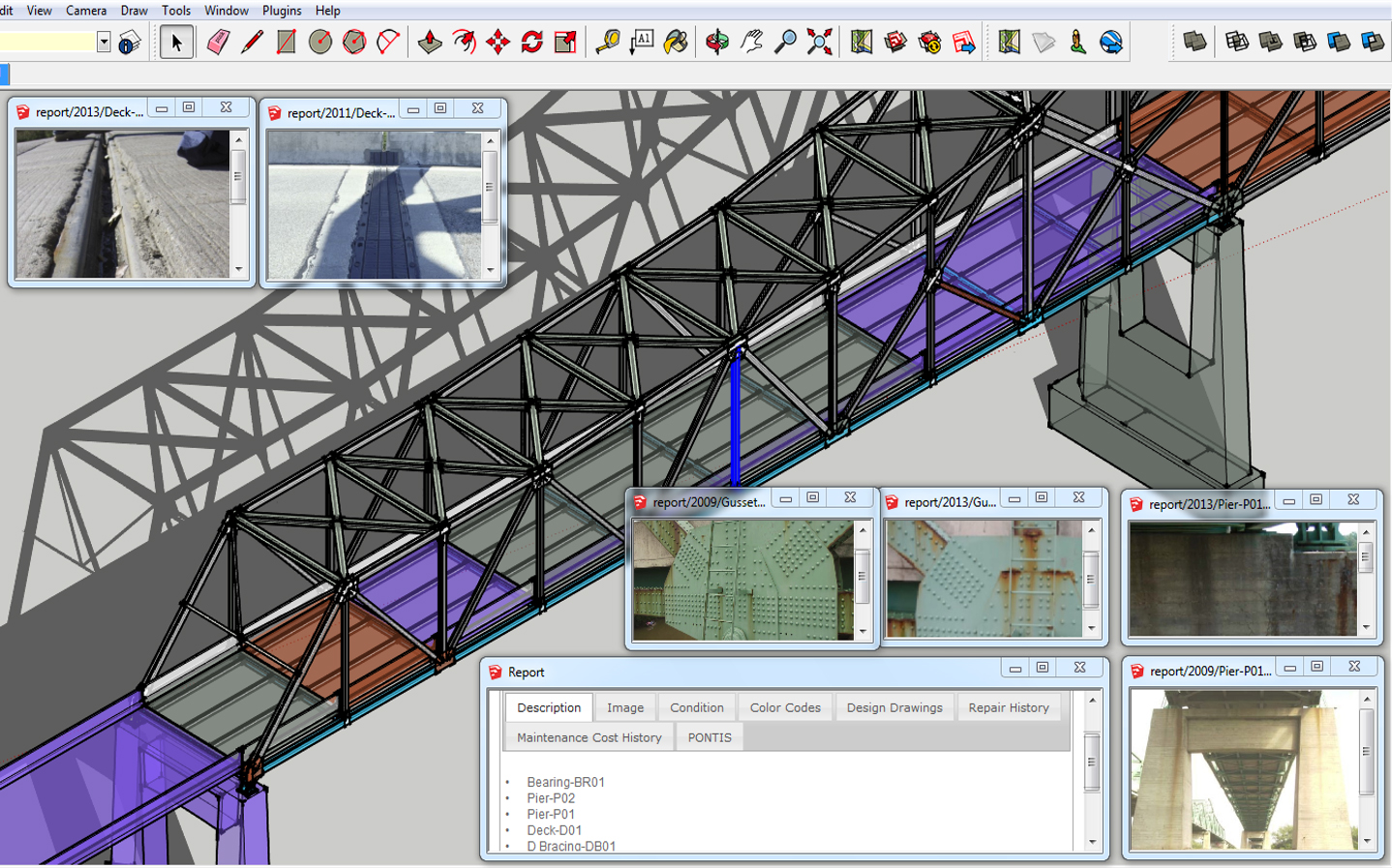
Task: Select the Line pencil tool
Action: pos(252,42)
